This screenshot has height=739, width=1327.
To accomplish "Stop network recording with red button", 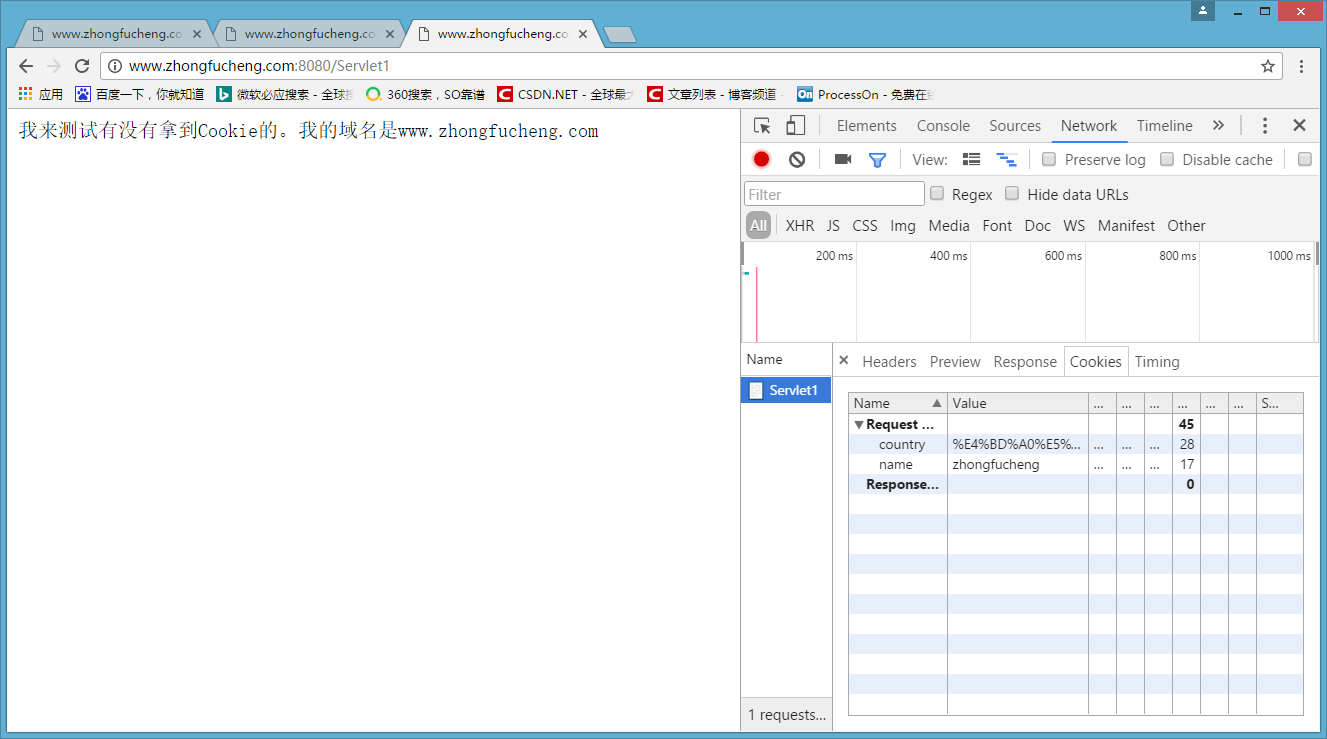I will (762, 159).
